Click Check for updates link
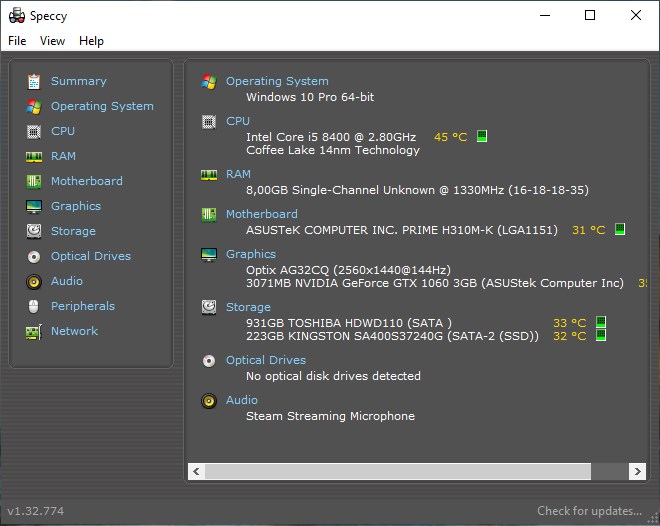The width and height of the screenshot is (660, 526). coord(589,511)
